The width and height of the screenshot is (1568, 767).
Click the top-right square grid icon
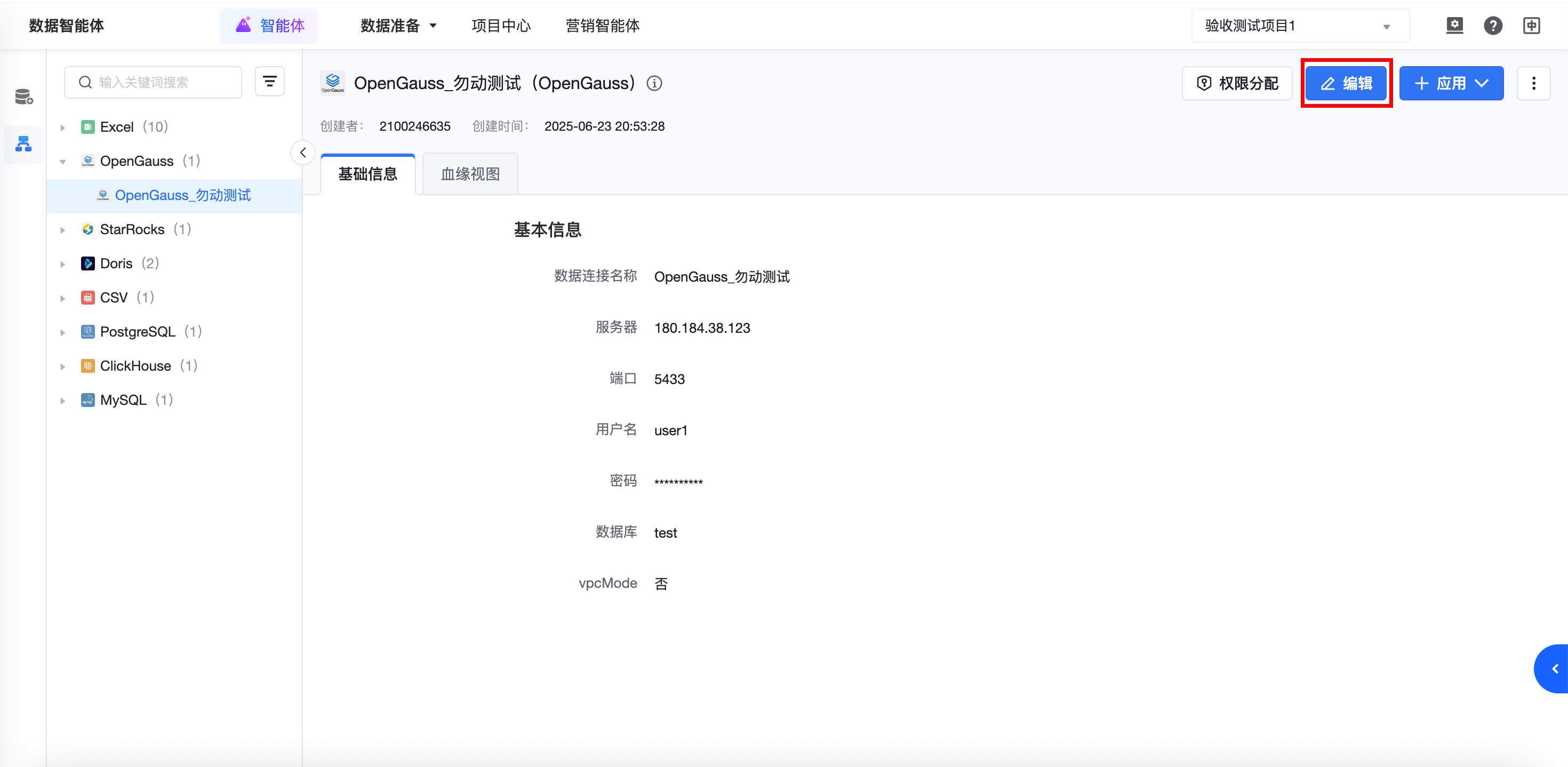[1531, 26]
